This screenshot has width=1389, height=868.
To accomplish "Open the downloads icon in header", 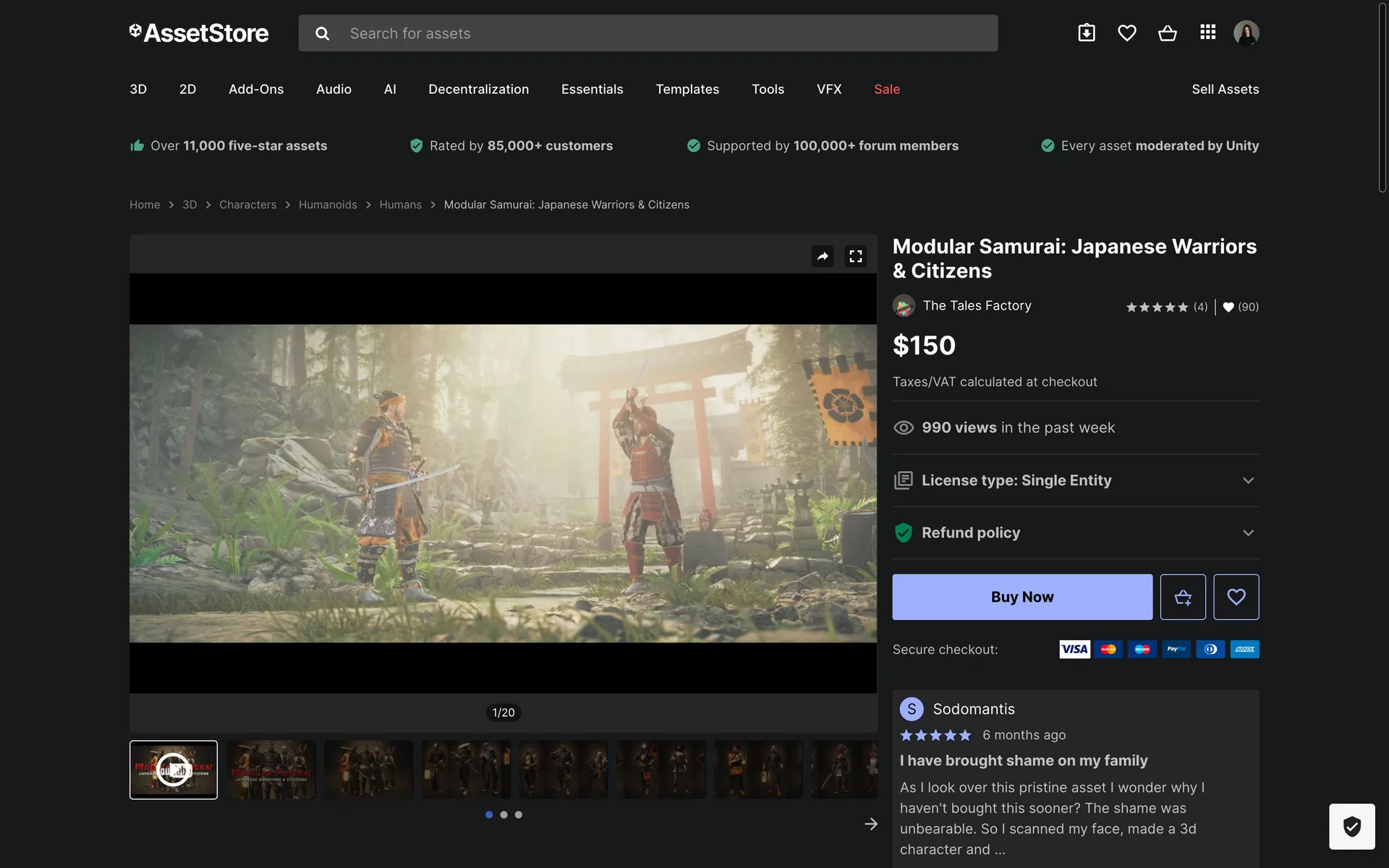I will tap(1086, 33).
